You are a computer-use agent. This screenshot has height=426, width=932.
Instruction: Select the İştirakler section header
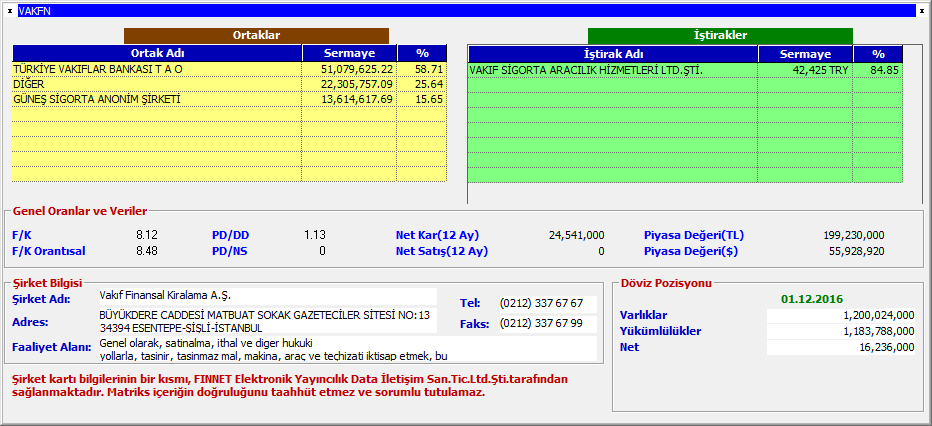720,36
